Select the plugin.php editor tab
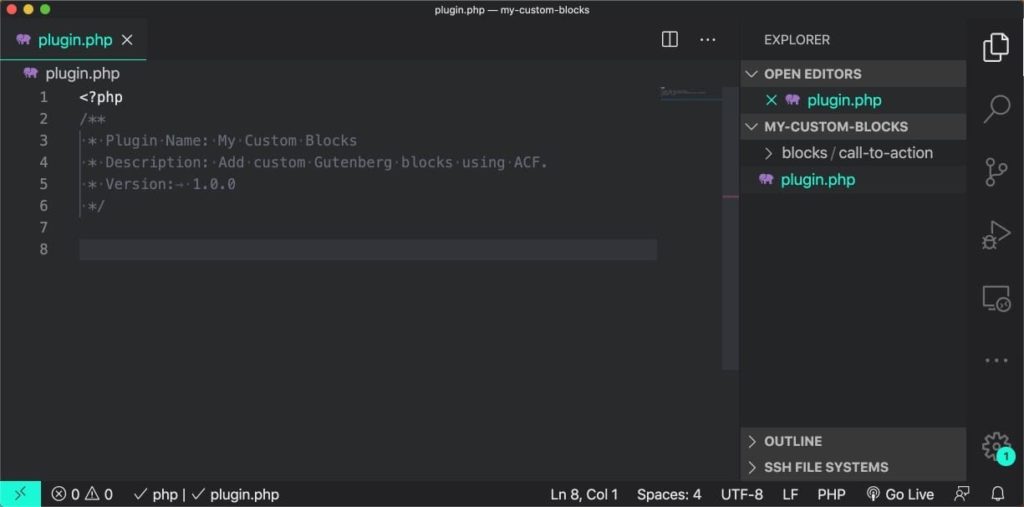Image resolution: width=1024 pixels, height=507 pixels. pyautogui.click(x=73, y=40)
